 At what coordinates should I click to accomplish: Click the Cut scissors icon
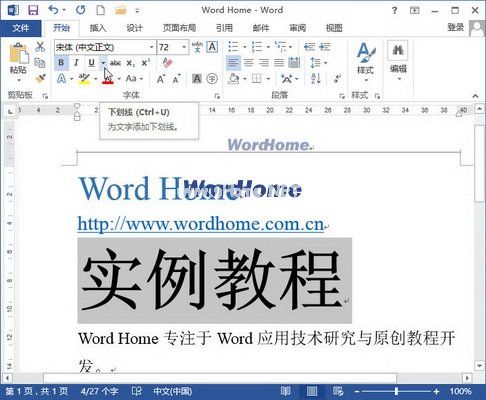pos(40,46)
